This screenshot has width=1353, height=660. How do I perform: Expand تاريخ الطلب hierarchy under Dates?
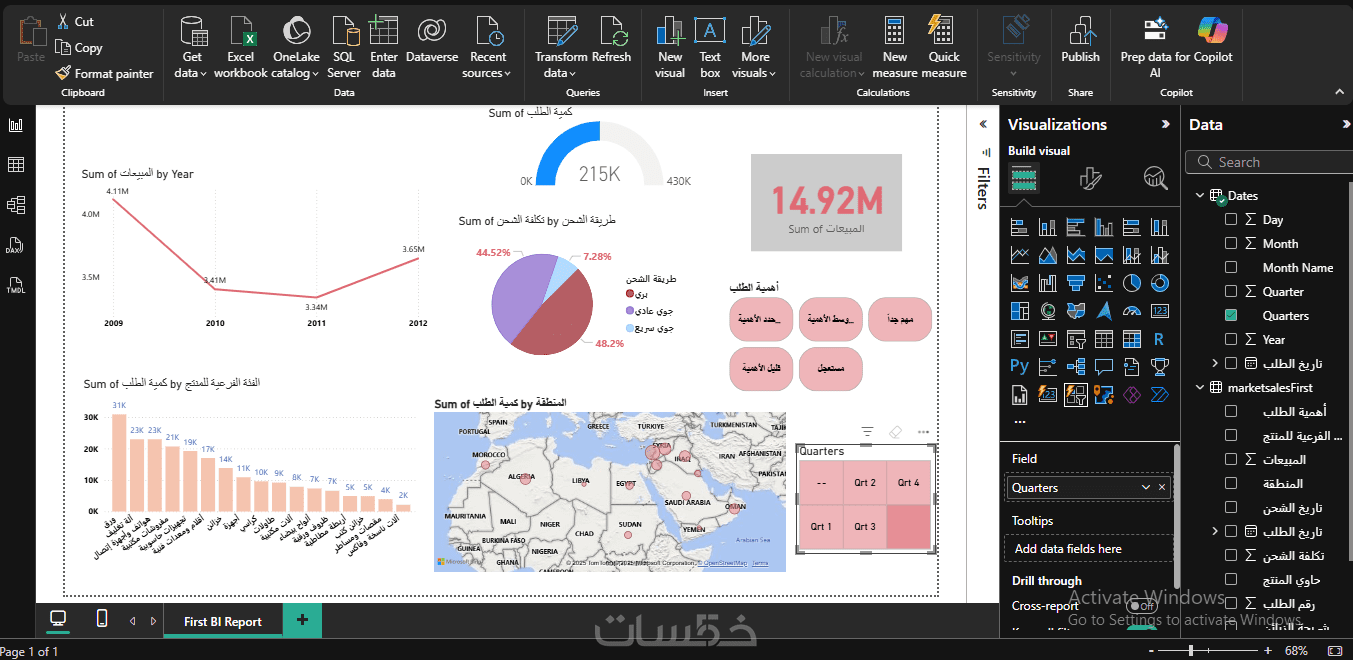[1215, 363]
